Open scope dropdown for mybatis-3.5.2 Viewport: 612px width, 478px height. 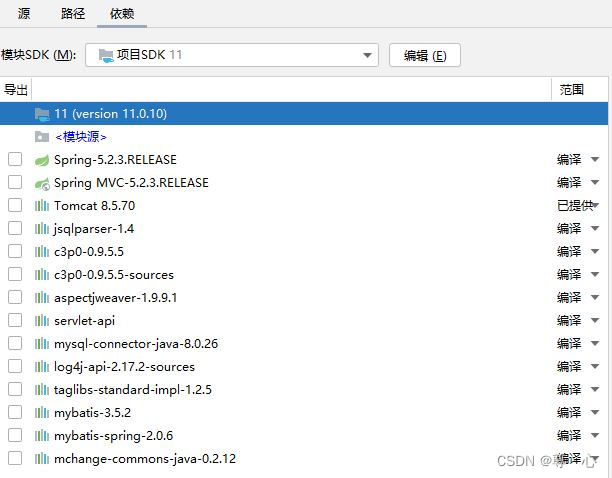pos(595,412)
